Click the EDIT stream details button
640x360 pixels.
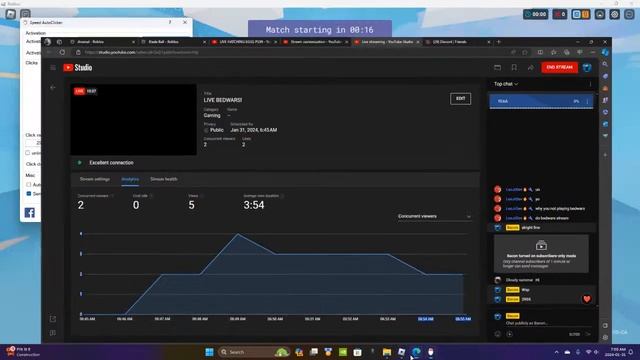tap(460, 98)
